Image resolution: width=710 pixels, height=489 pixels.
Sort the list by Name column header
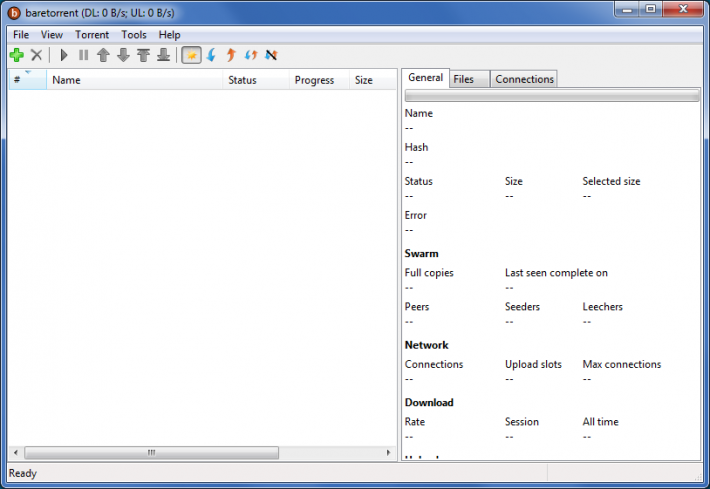pyautogui.click(x=134, y=80)
